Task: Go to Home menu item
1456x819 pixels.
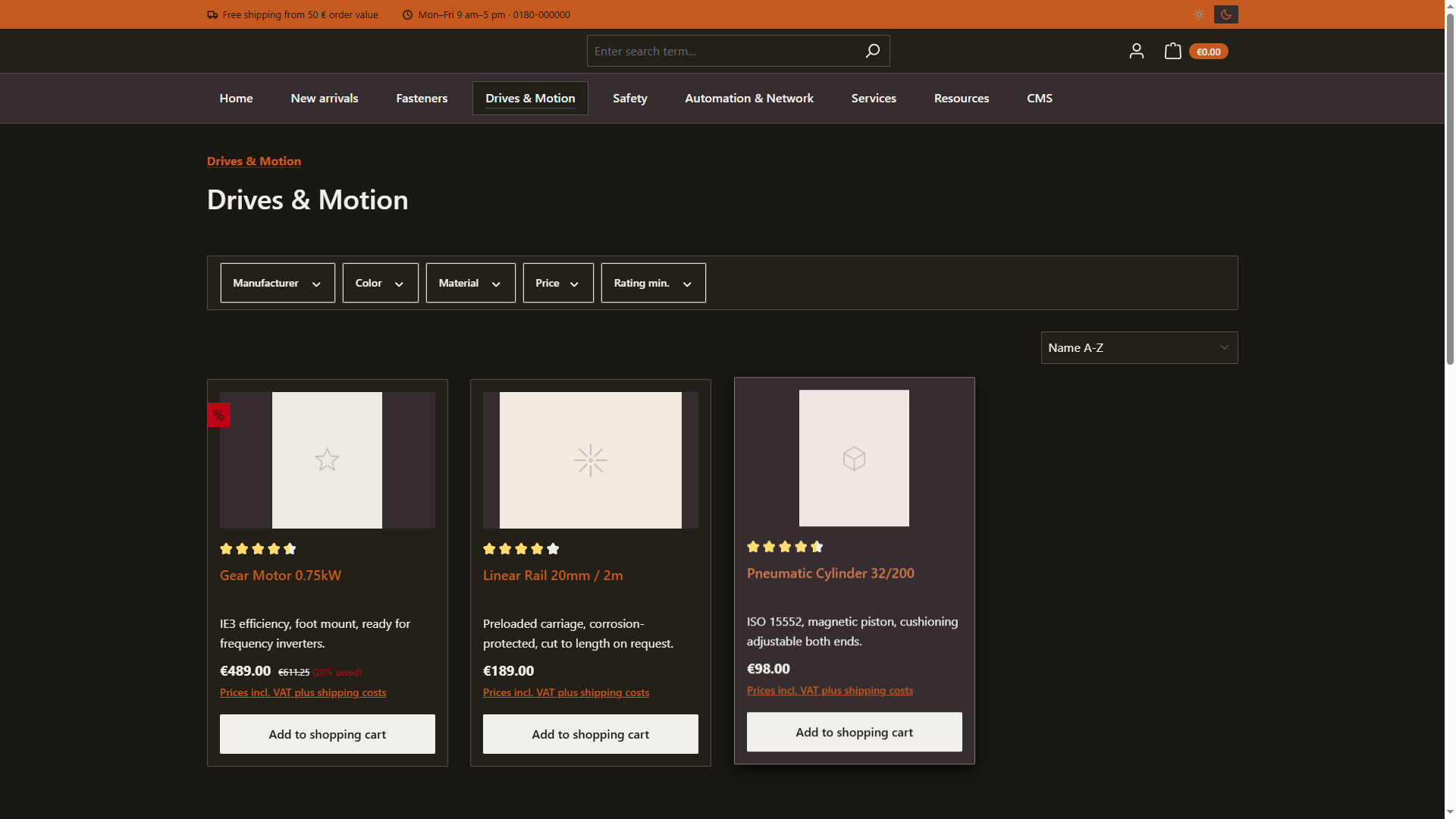Action: tap(236, 99)
